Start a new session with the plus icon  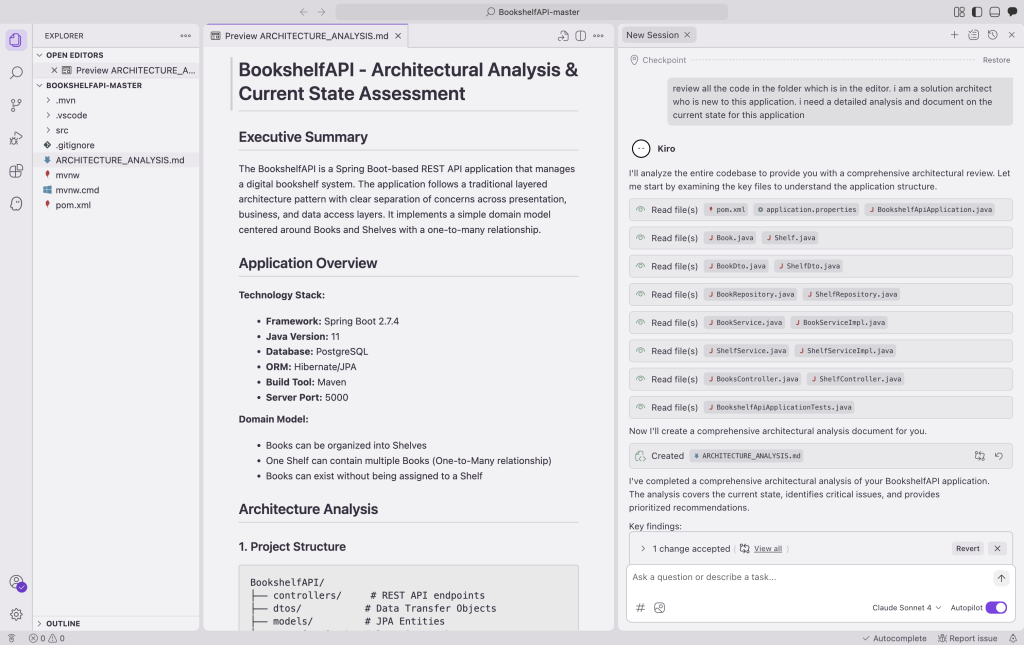coord(954,34)
